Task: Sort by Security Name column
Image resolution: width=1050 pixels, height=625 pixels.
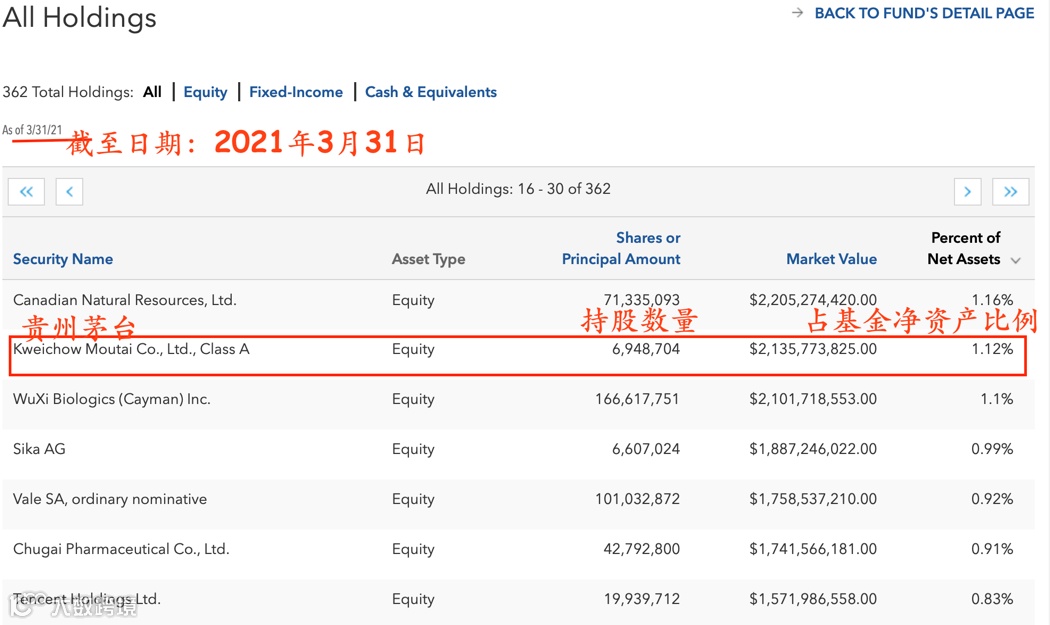Action: (63, 259)
